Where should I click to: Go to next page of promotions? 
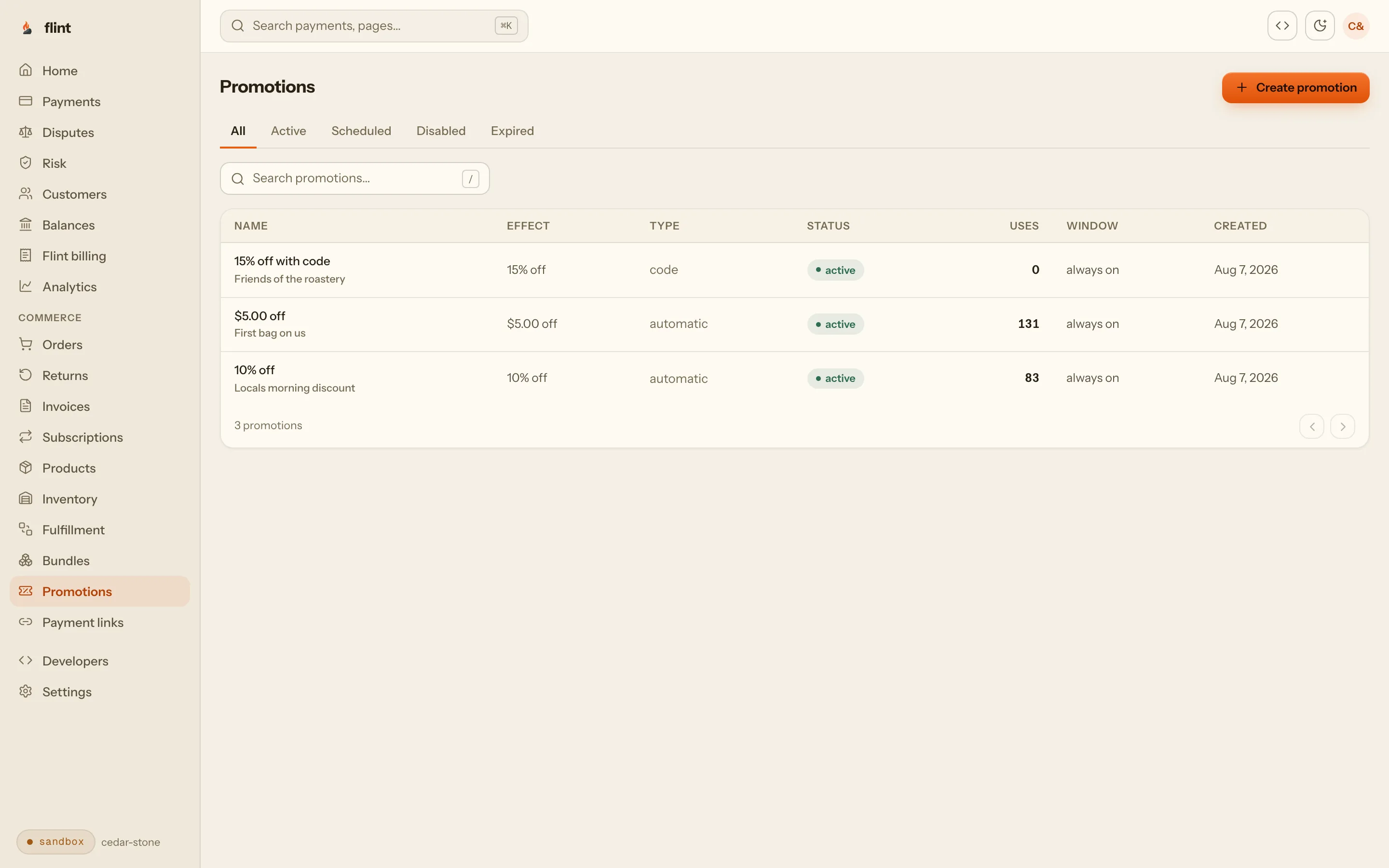coord(1343,427)
